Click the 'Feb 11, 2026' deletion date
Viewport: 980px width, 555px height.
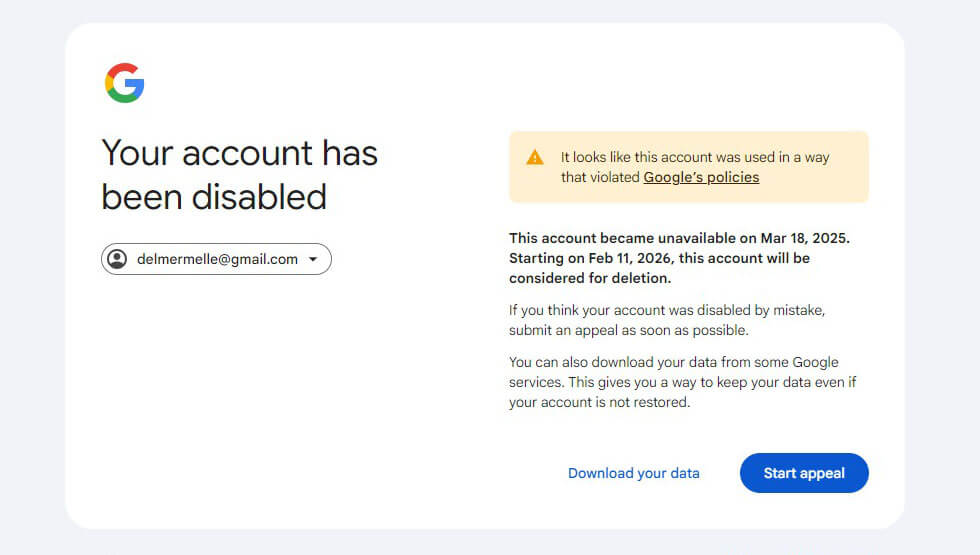pyautogui.click(x=630, y=258)
